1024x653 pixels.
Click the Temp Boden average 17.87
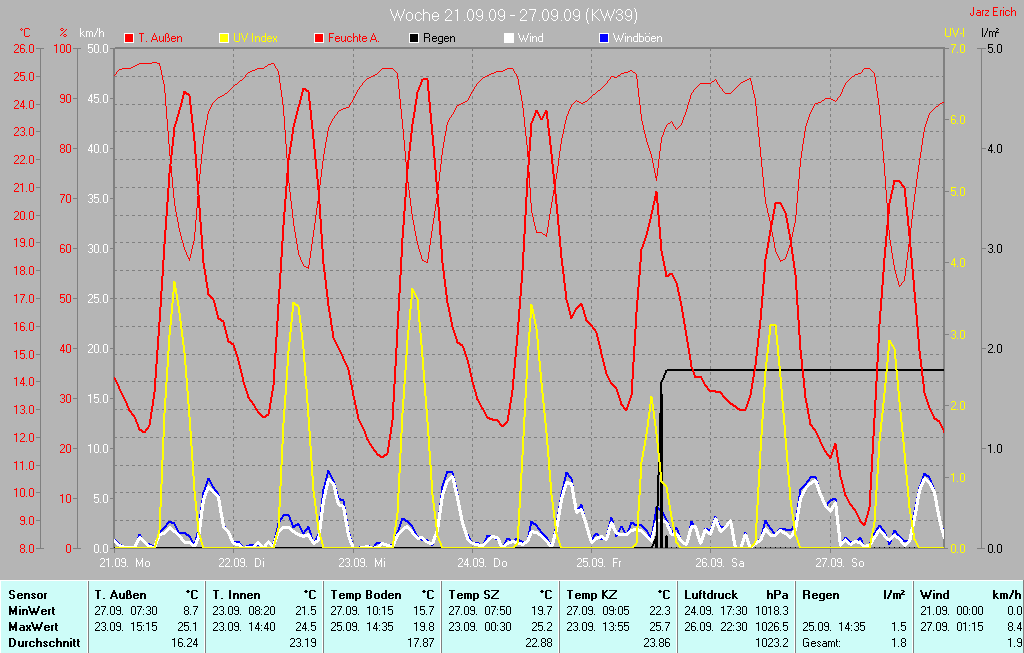421,643
